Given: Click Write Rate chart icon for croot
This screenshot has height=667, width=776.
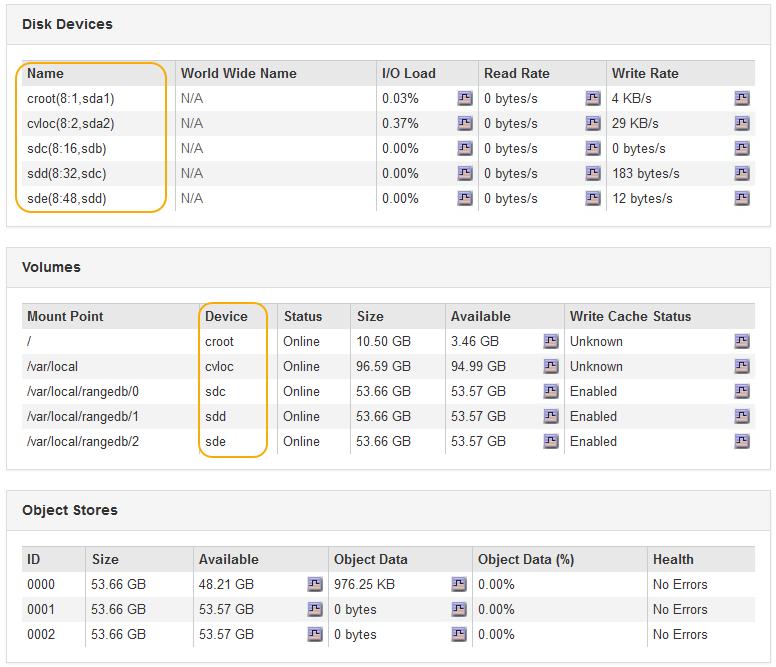Looking at the screenshot, I should pyautogui.click(x=742, y=98).
